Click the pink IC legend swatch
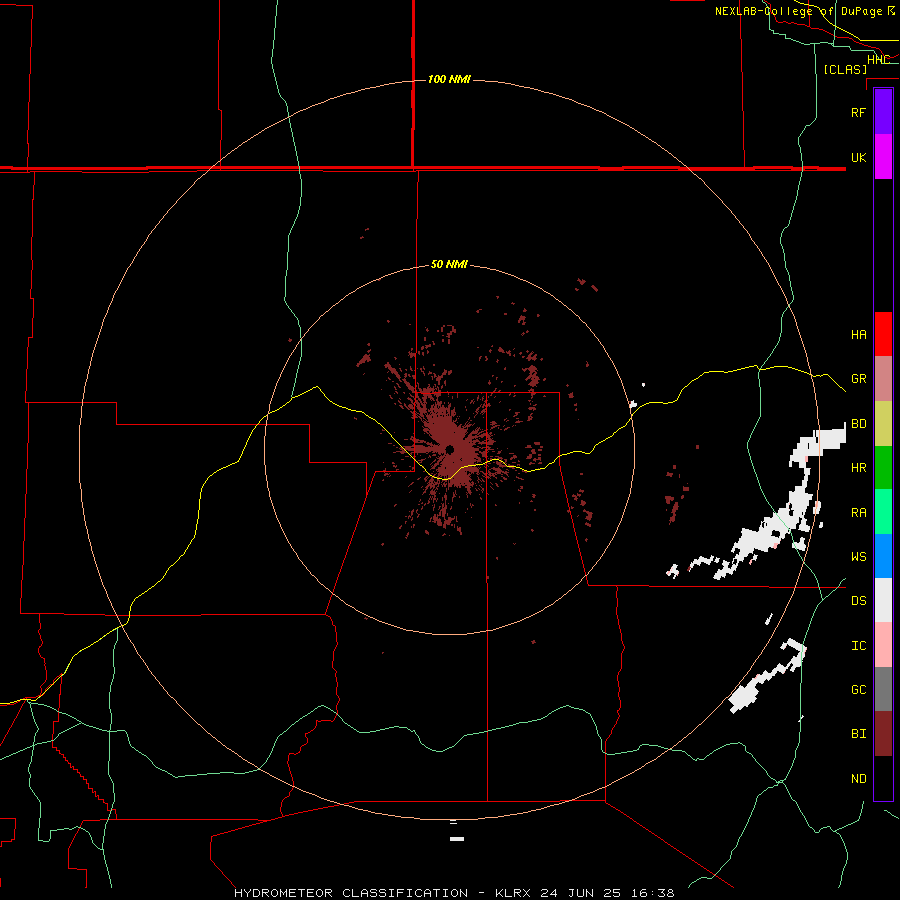Viewport: 900px width, 900px height. point(883,645)
